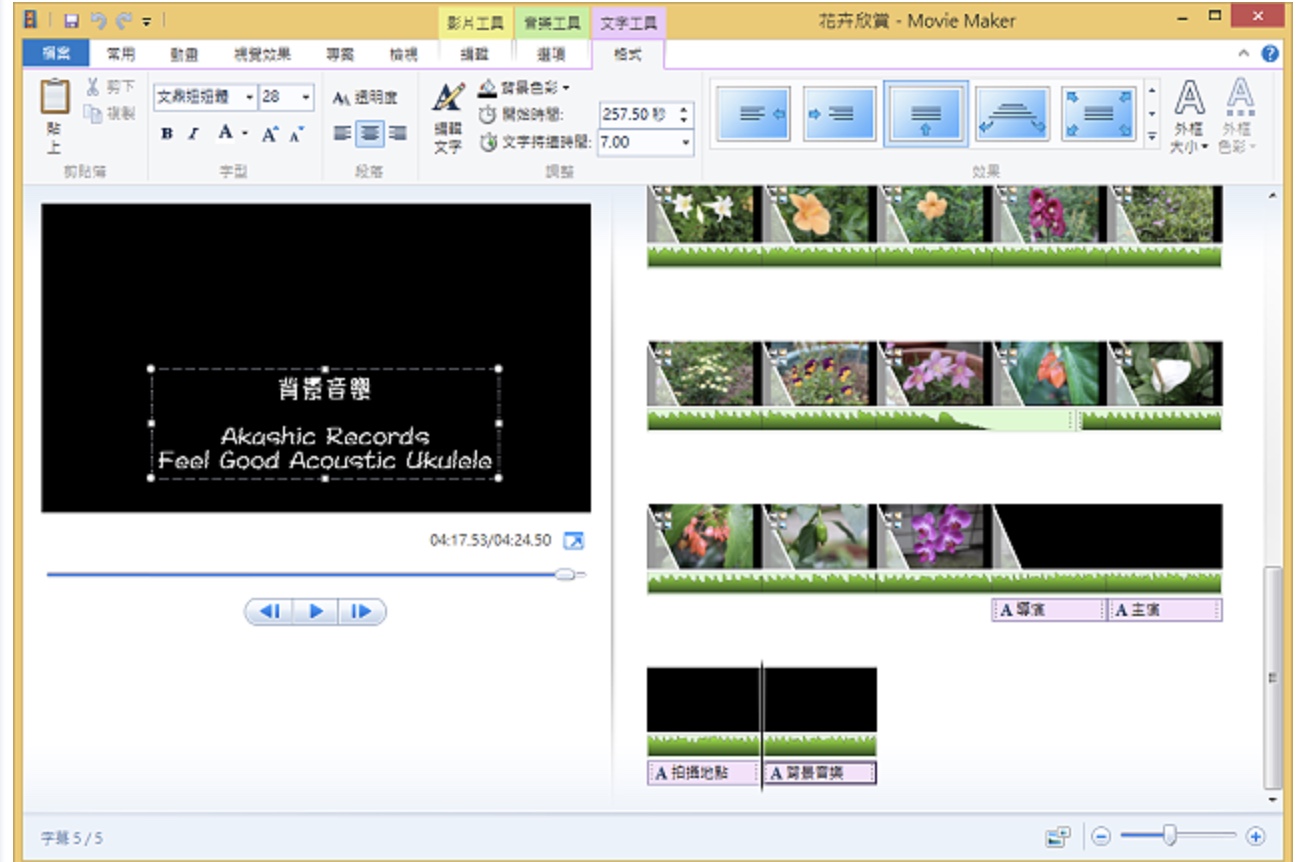
Task: Select the 主演 caption on the timeline
Action: [1165, 610]
